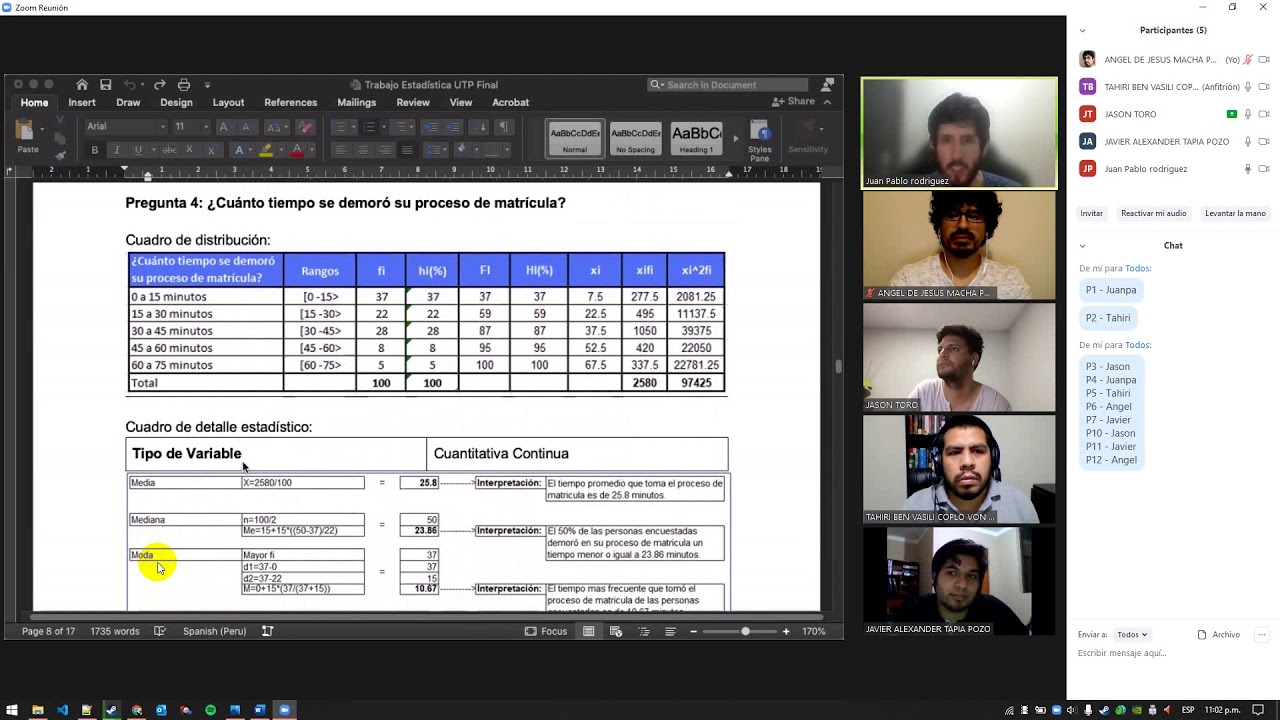Click Levantar la mano button
The height and width of the screenshot is (720, 1280).
tap(1235, 213)
